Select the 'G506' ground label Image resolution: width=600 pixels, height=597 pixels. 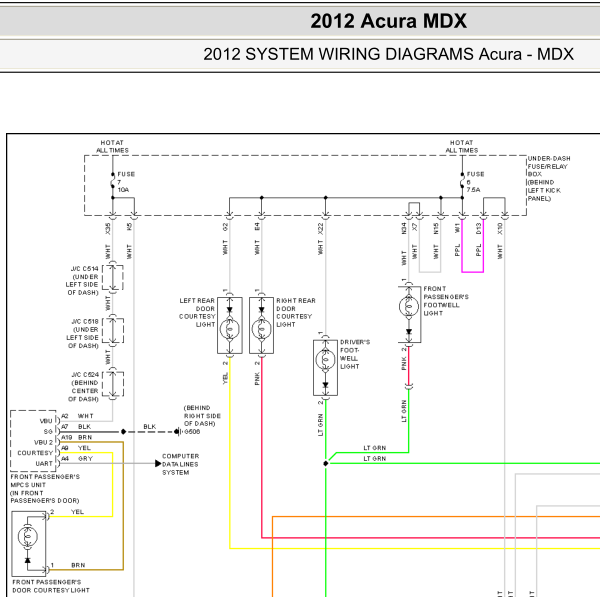click(x=192, y=432)
